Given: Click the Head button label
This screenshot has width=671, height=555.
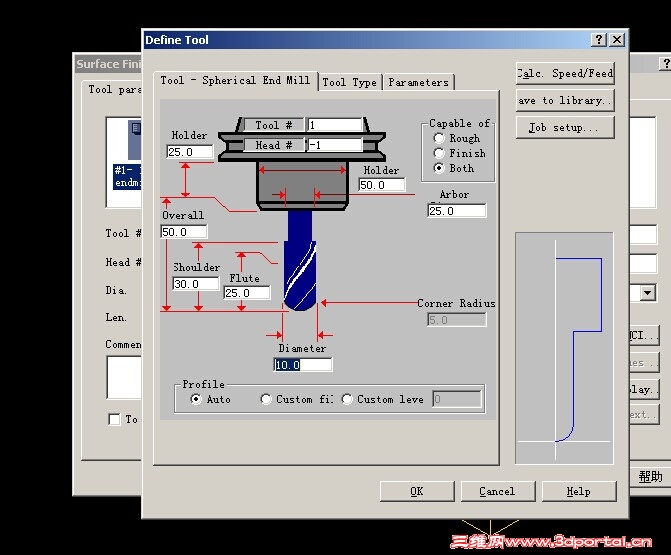Looking at the screenshot, I should pos(274,145).
